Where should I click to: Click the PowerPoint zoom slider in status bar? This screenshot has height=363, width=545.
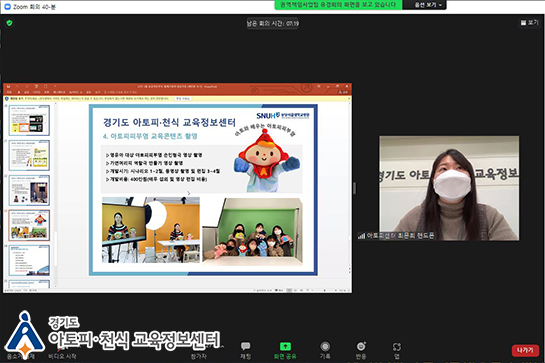tap(325, 290)
